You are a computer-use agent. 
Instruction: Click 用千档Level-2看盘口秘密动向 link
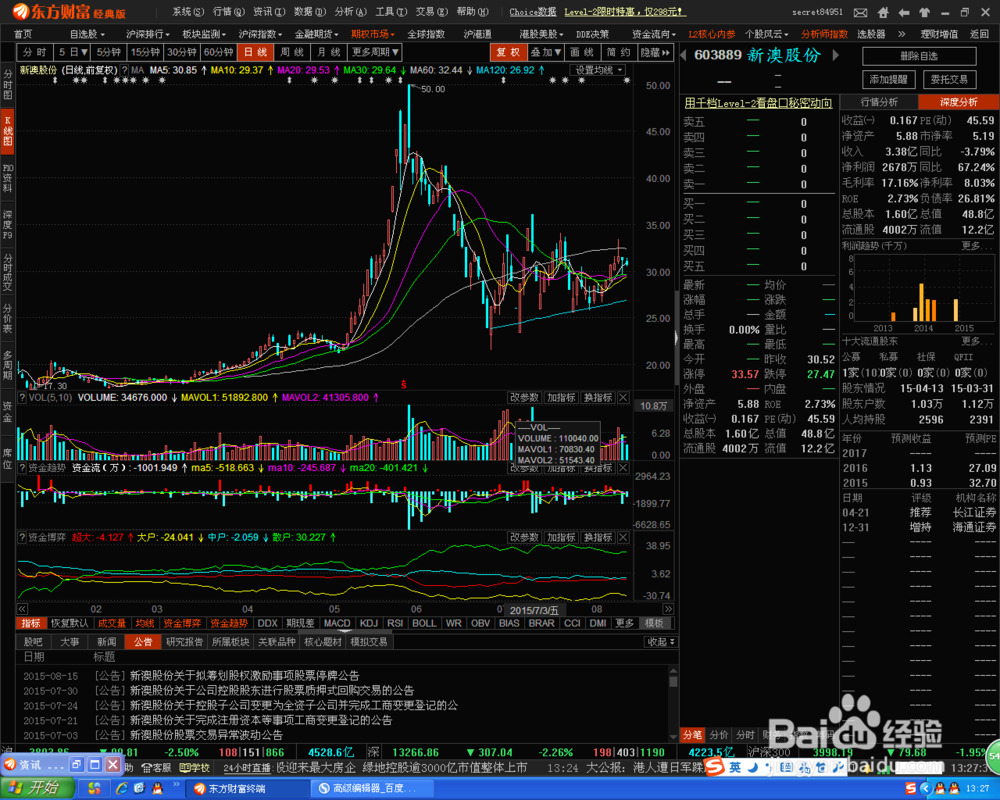pyautogui.click(x=758, y=103)
